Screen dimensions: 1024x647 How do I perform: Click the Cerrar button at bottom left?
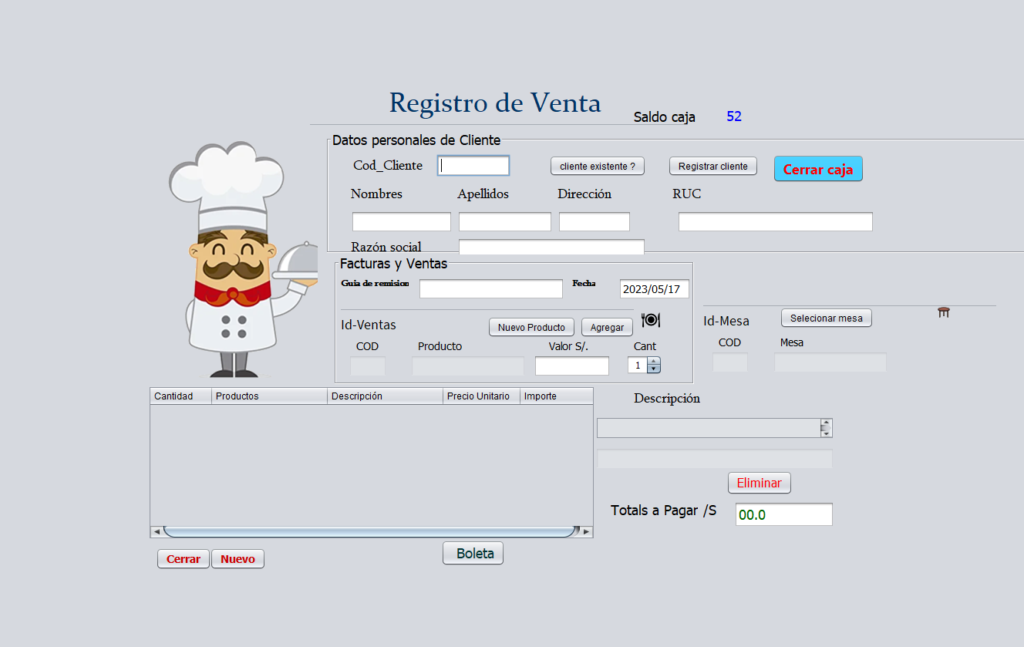pyautogui.click(x=183, y=559)
